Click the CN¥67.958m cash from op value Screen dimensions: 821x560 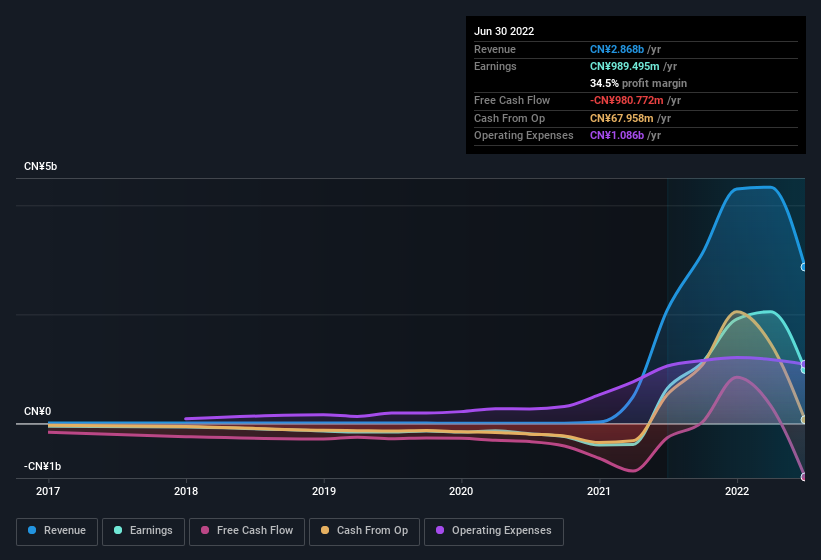pos(622,118)
